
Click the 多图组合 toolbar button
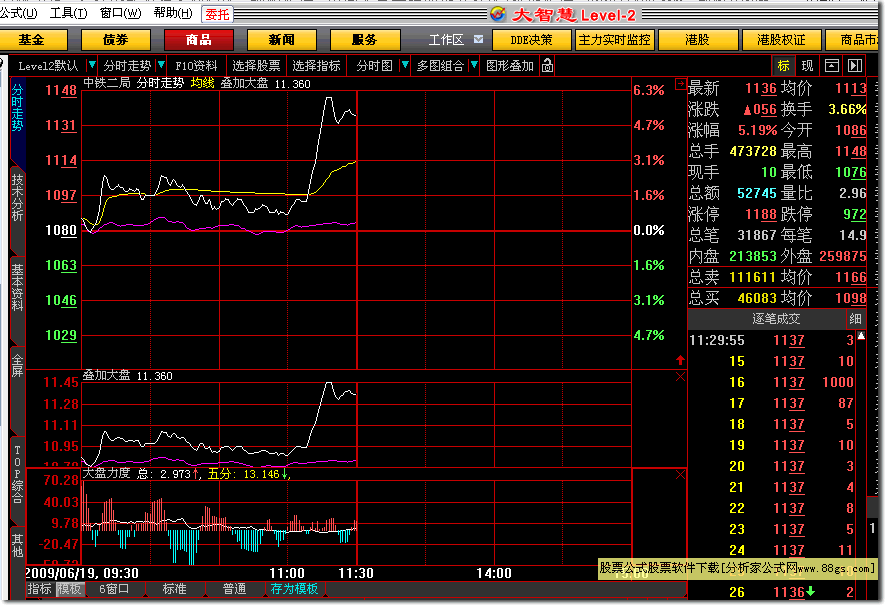[x=440, y=66]
